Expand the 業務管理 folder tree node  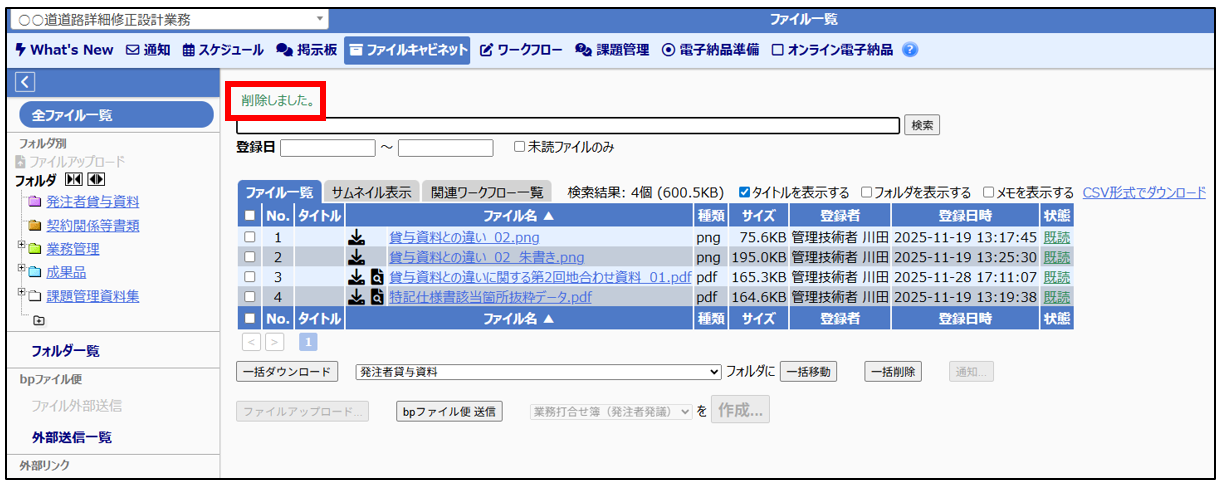pyautogui.click(x=22, y=246)
